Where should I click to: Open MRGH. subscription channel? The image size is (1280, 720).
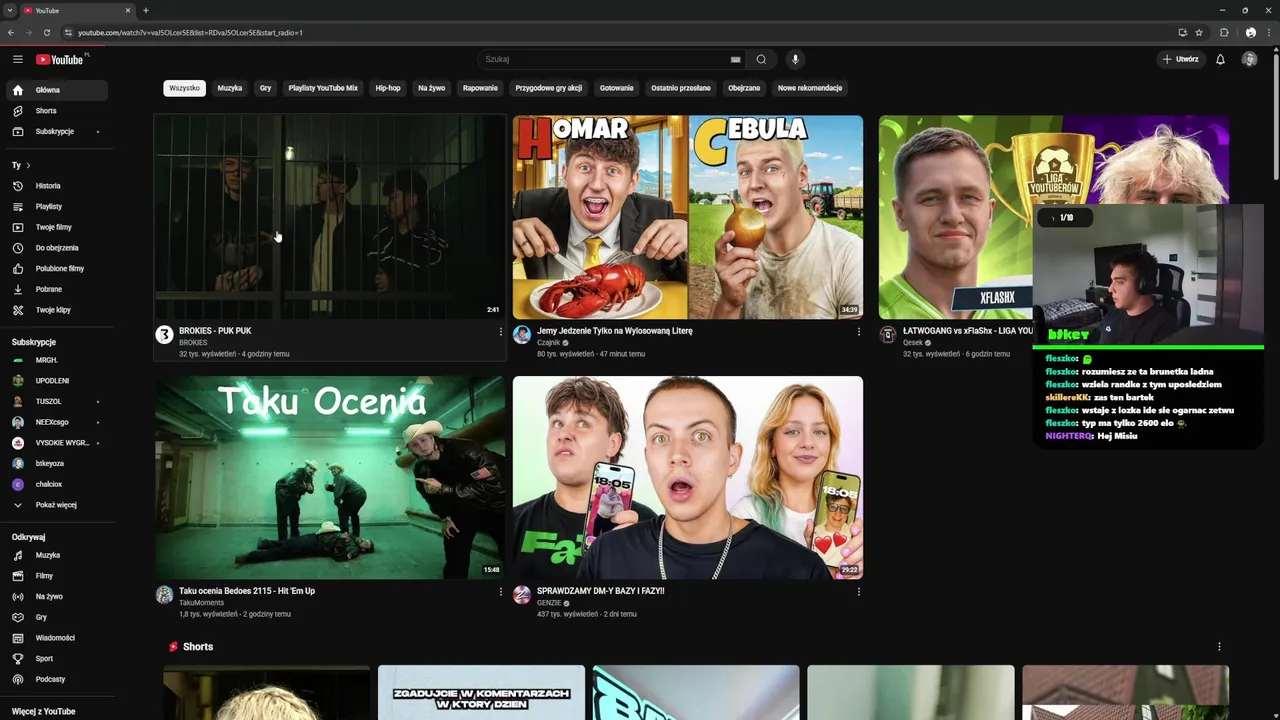[57, 360]
